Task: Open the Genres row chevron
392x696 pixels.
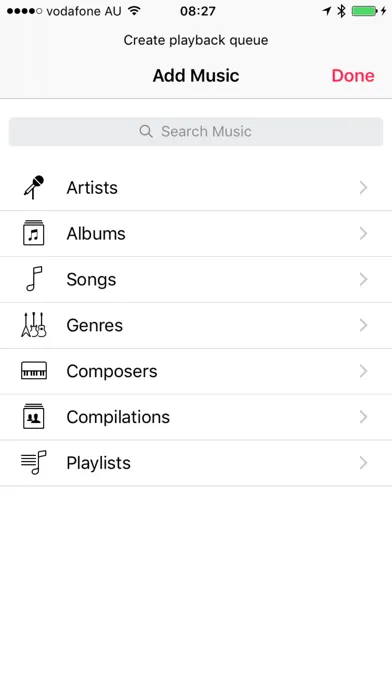Action: pyautogui.click(x=364, y=325)
